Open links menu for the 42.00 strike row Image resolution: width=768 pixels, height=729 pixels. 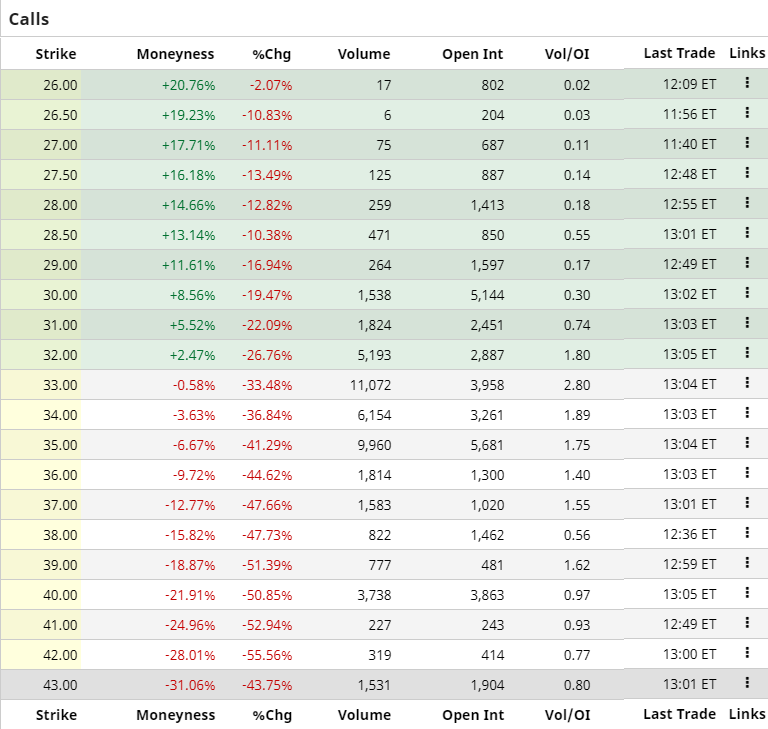pyautogui.click(x=747, y=652)
